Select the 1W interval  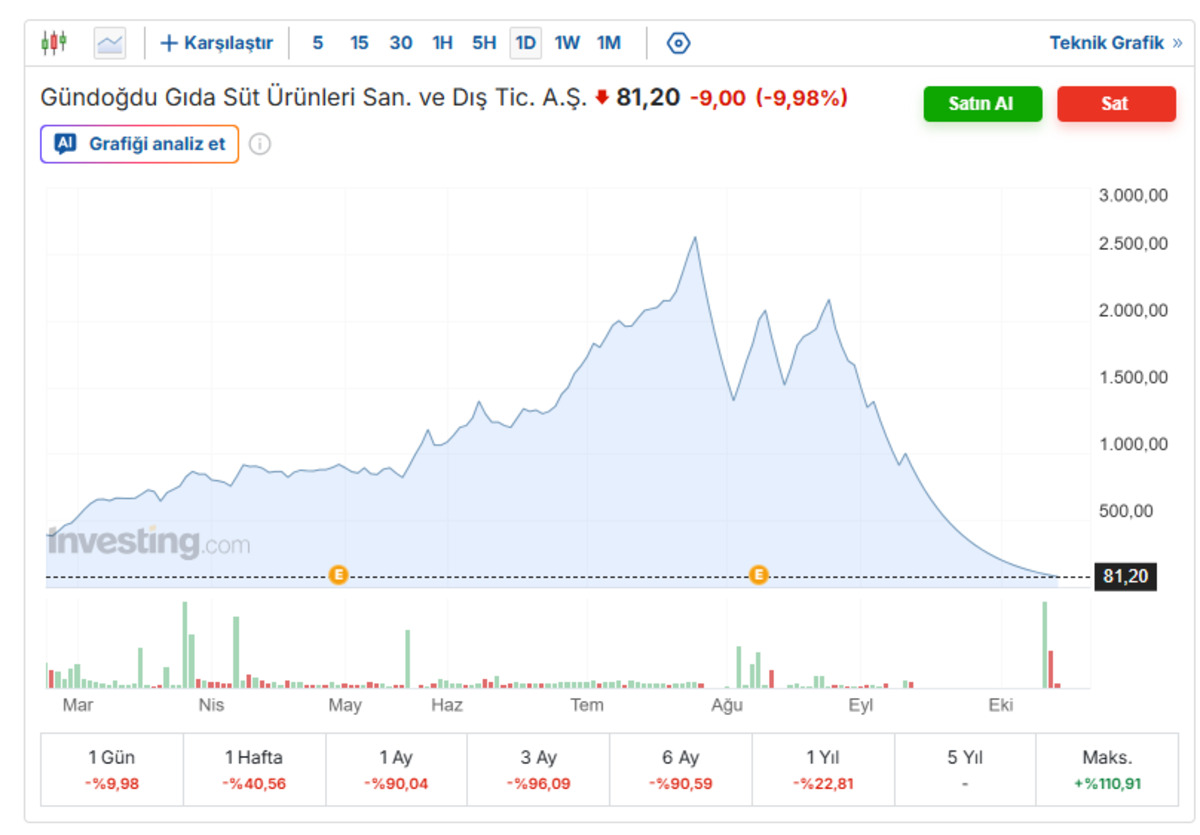[x=567, y=43]
